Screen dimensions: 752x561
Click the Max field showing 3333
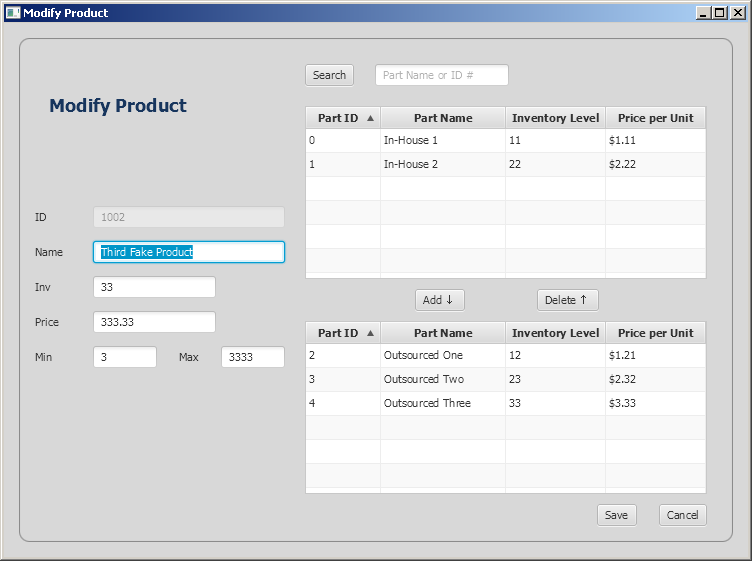pyautogui.click(x=252, y=357)
